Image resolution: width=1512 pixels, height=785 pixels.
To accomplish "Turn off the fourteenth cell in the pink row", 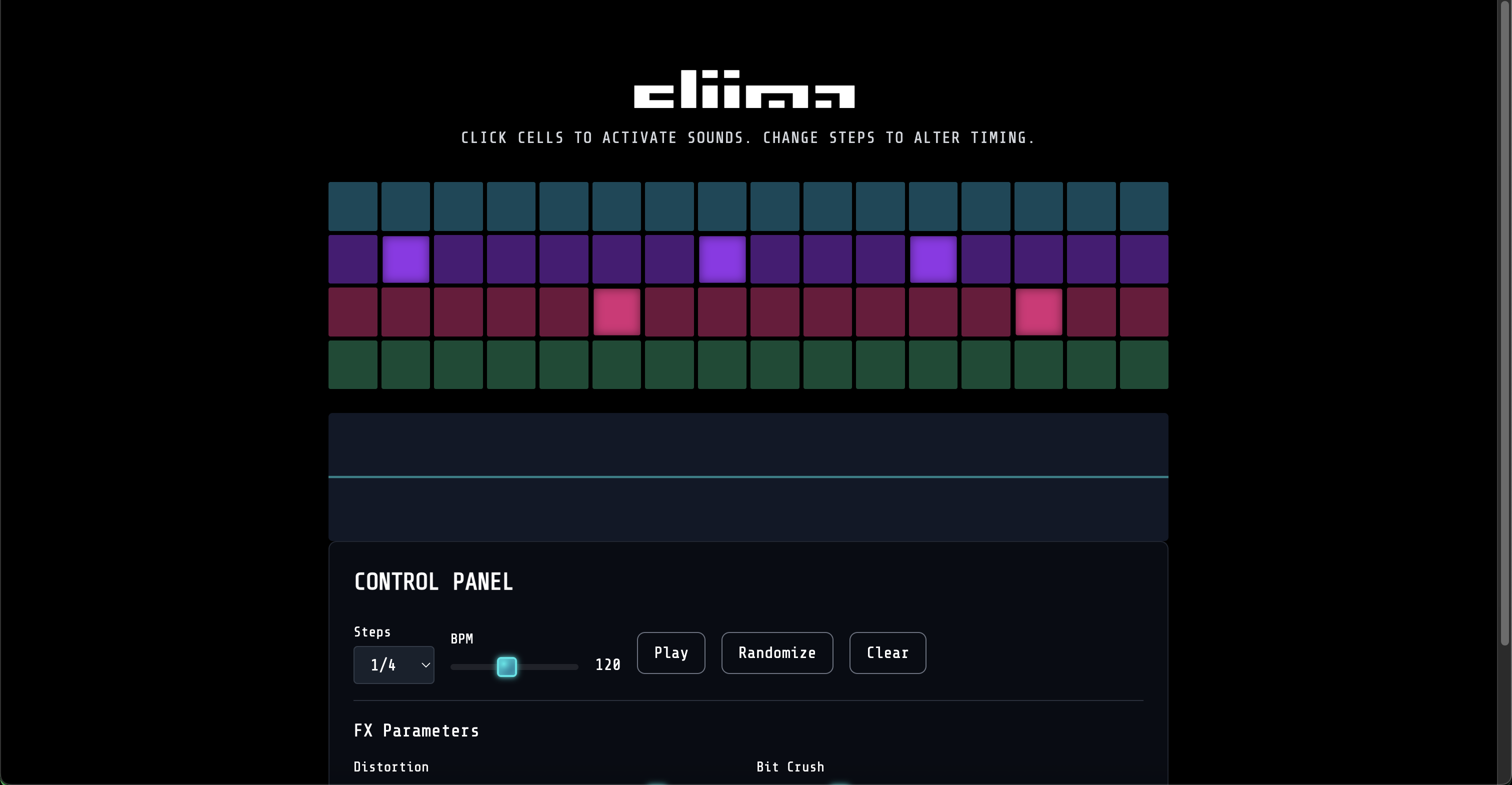I will tap(1038, 312).
